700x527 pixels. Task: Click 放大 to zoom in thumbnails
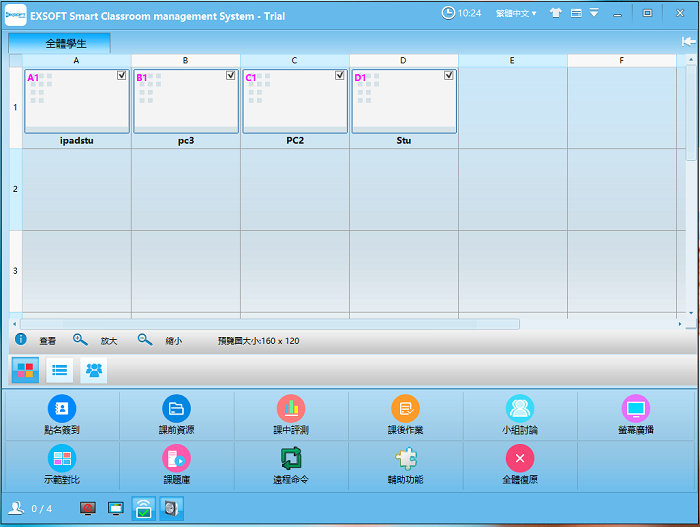98,341
